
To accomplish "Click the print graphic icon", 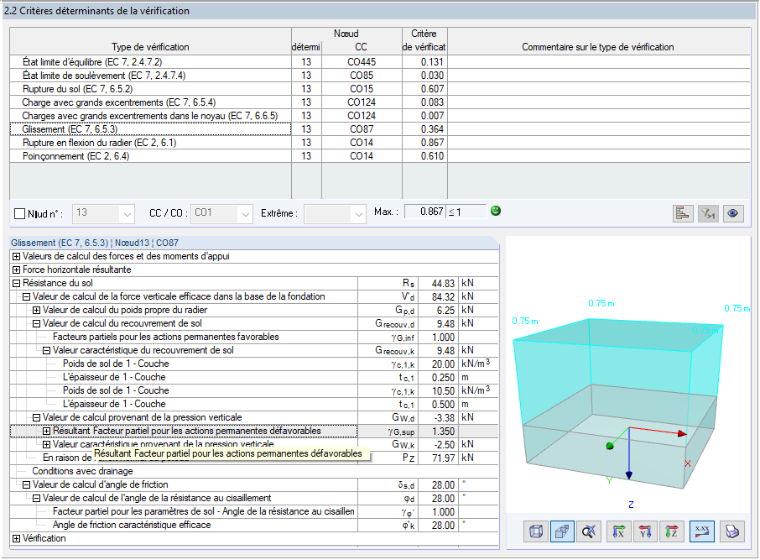I will 732,531.
